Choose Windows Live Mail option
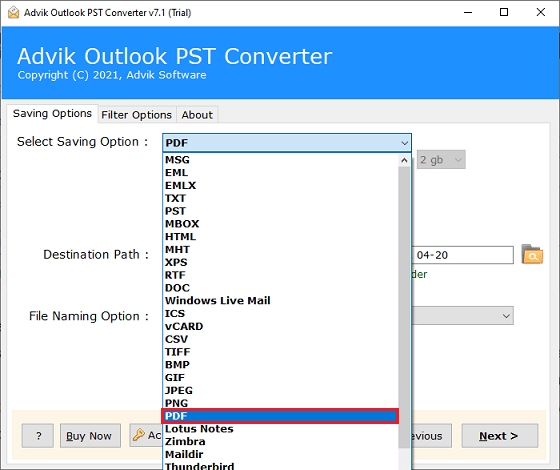This screenshot has height=470, width=560. tap(280, 301)
